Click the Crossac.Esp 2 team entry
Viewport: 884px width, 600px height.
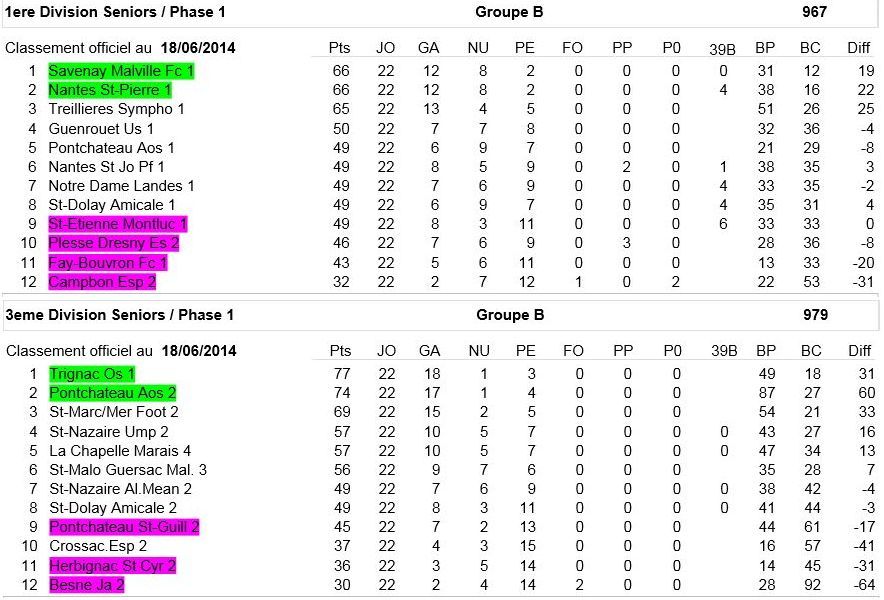coord(98,547)
